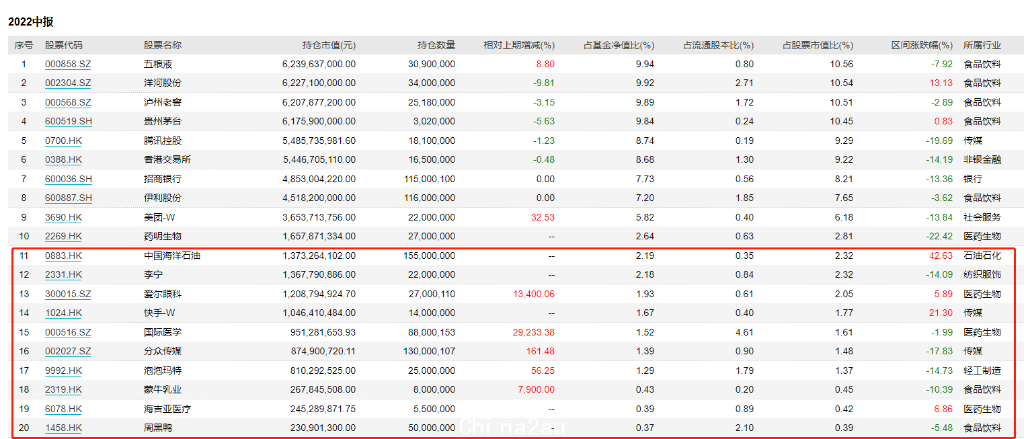1024x439 pixels.
Task: Select stock name 药明生物
Action: (x=162, y=236)
